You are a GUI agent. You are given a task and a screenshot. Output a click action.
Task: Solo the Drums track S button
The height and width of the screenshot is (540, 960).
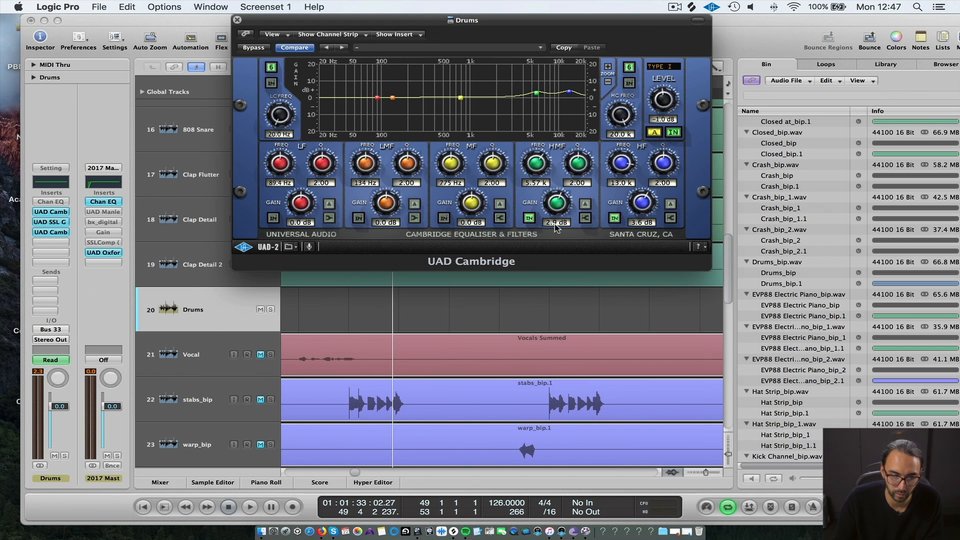(x=271, y=309)
